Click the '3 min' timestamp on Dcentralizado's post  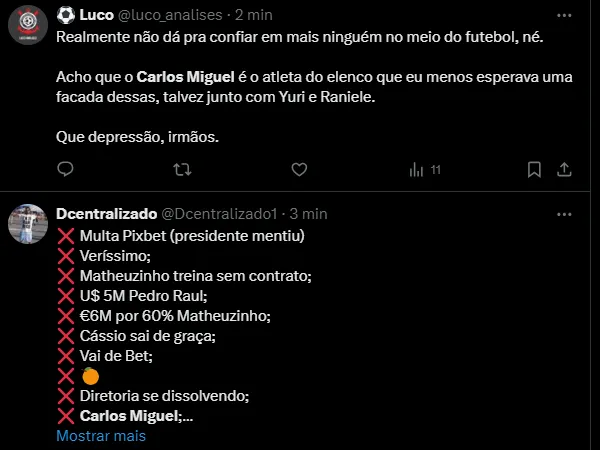point(307,214)
